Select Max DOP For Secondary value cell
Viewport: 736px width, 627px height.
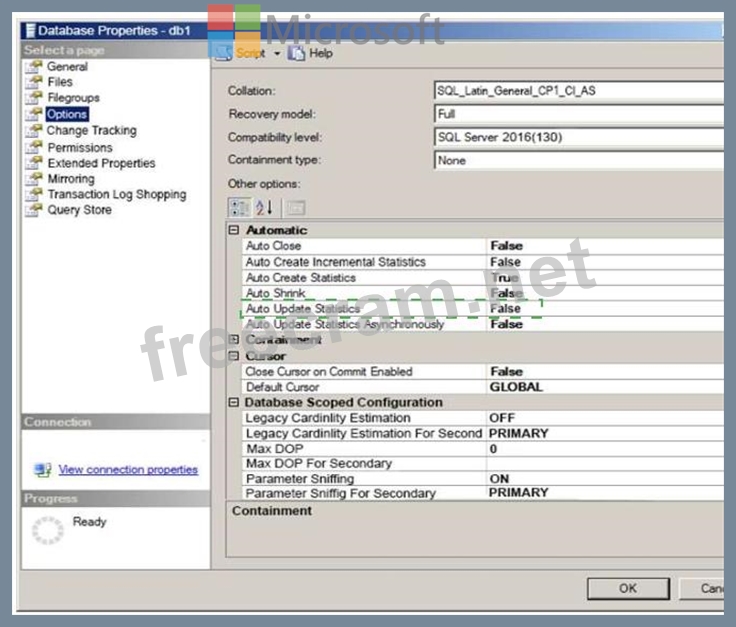click(606, 464)
